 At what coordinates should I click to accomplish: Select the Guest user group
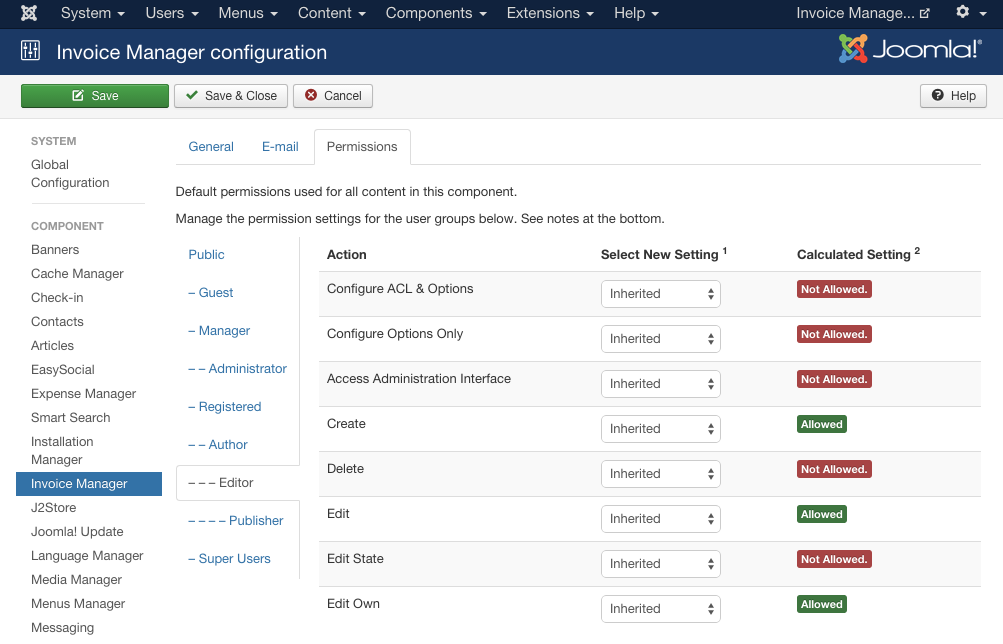[210, 292]
